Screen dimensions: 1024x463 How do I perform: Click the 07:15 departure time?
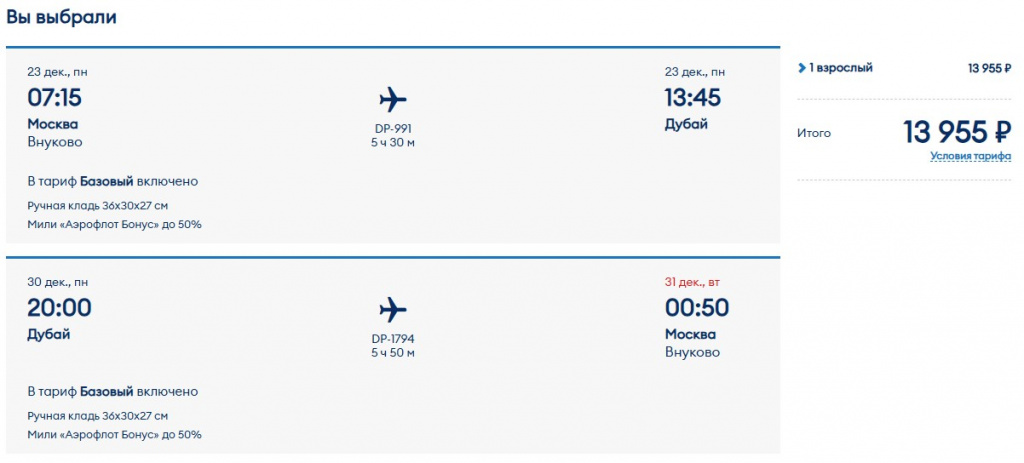(x=54, y=98)
